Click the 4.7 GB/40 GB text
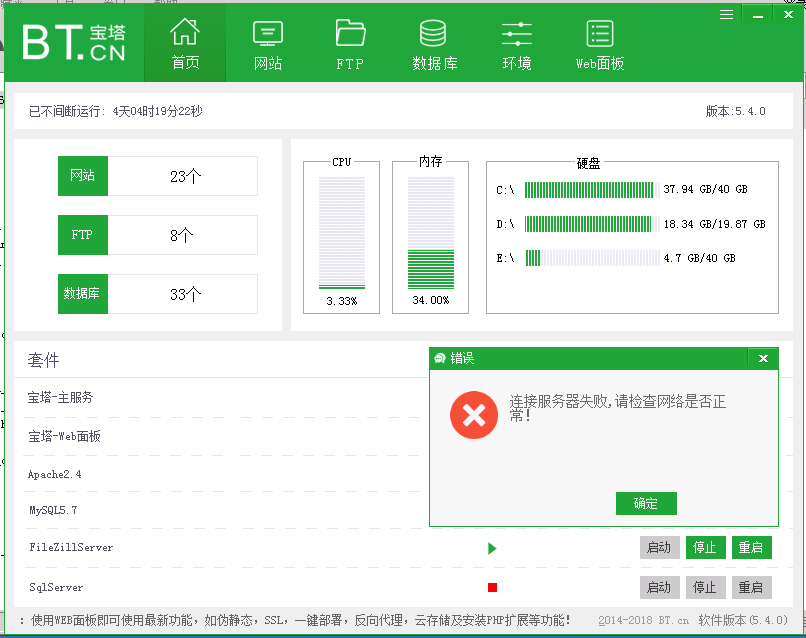The image size is (806, 638). (699, 258)
